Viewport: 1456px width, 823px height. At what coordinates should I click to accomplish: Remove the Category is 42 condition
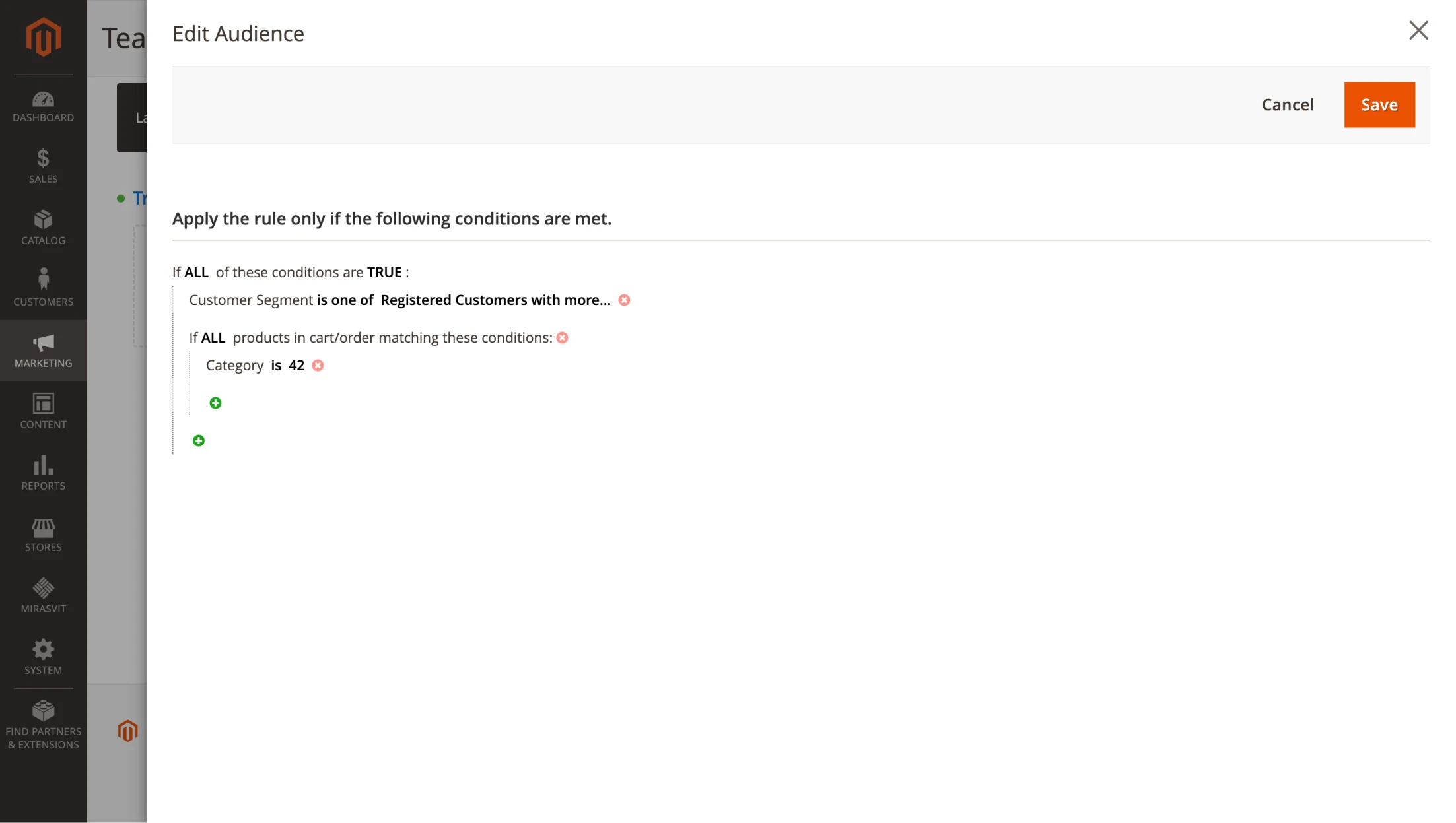[x=318, y=366]
